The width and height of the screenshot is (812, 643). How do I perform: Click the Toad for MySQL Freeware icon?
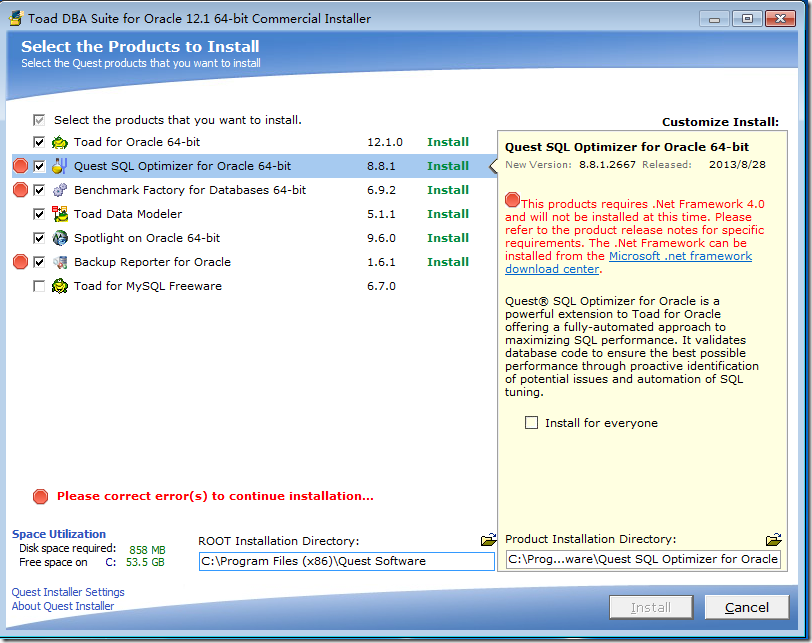60,286
